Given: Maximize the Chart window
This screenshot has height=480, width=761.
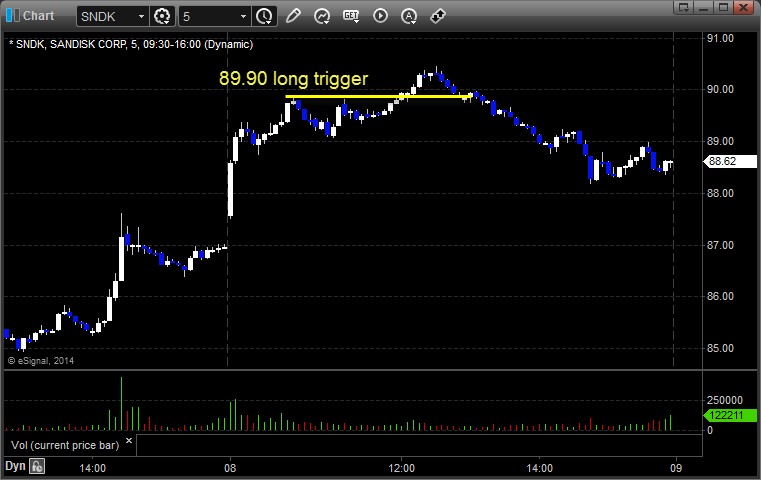Looking at the screenshot, I should pyautogui.click(x=723, y=7).
